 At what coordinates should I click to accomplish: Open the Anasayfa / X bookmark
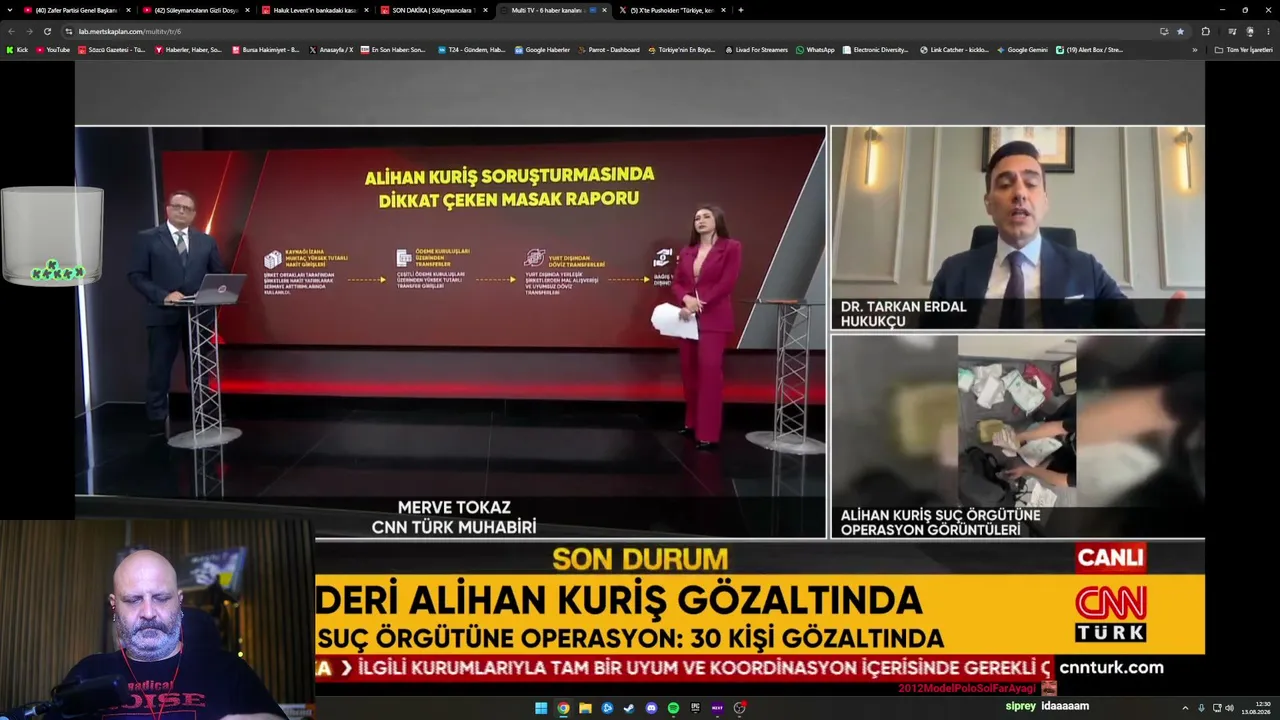331,49
